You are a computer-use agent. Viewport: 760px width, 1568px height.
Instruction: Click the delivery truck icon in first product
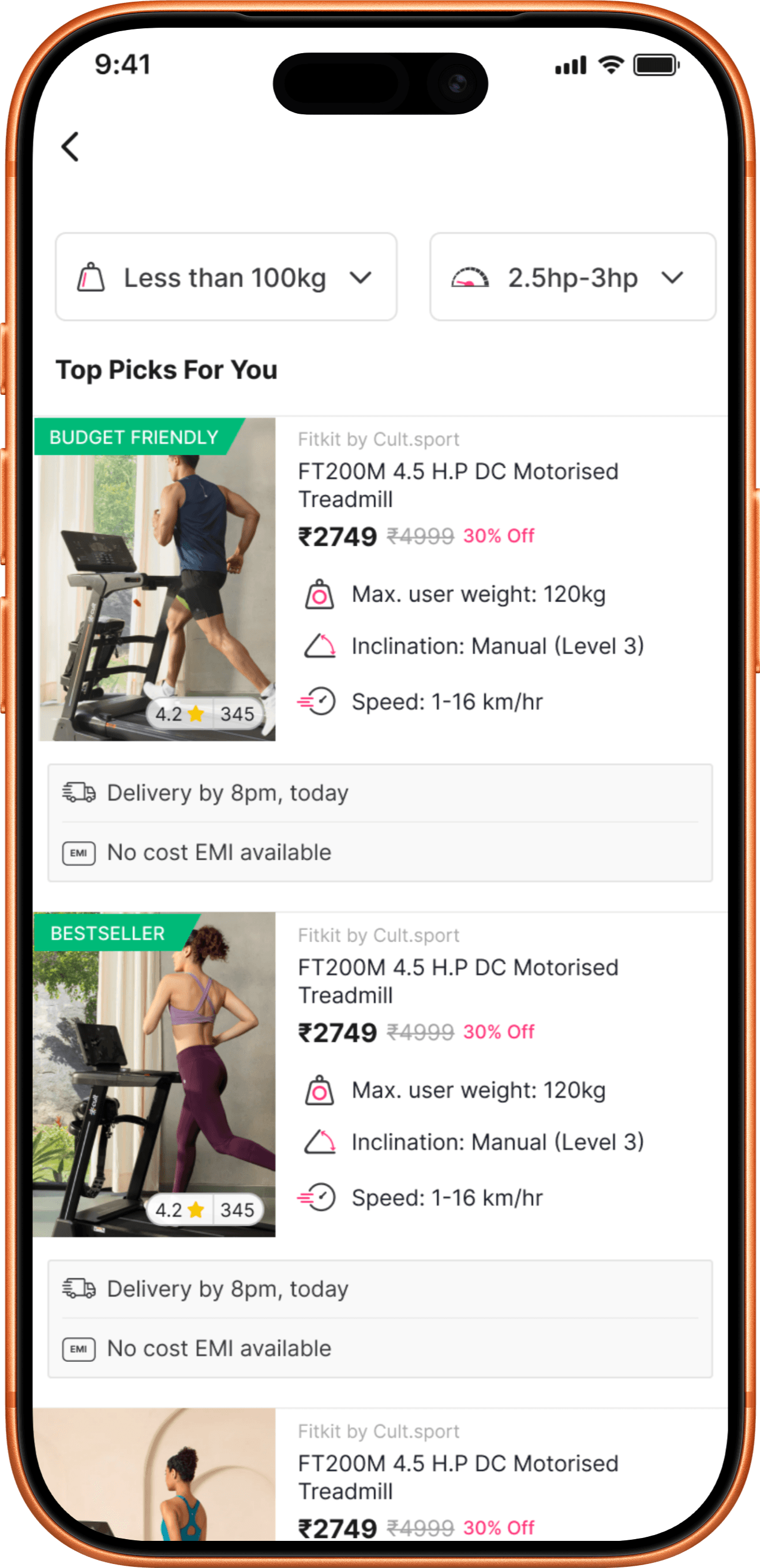point(79,793)
